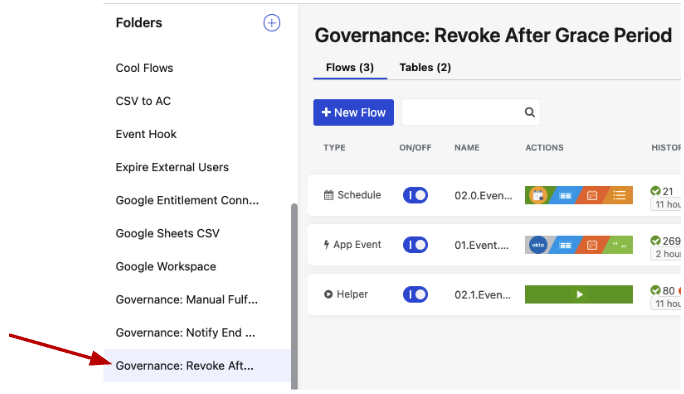Click the App Event lightning icon
The height and width of the screenshot is (394, 684).
click(326, 245)
